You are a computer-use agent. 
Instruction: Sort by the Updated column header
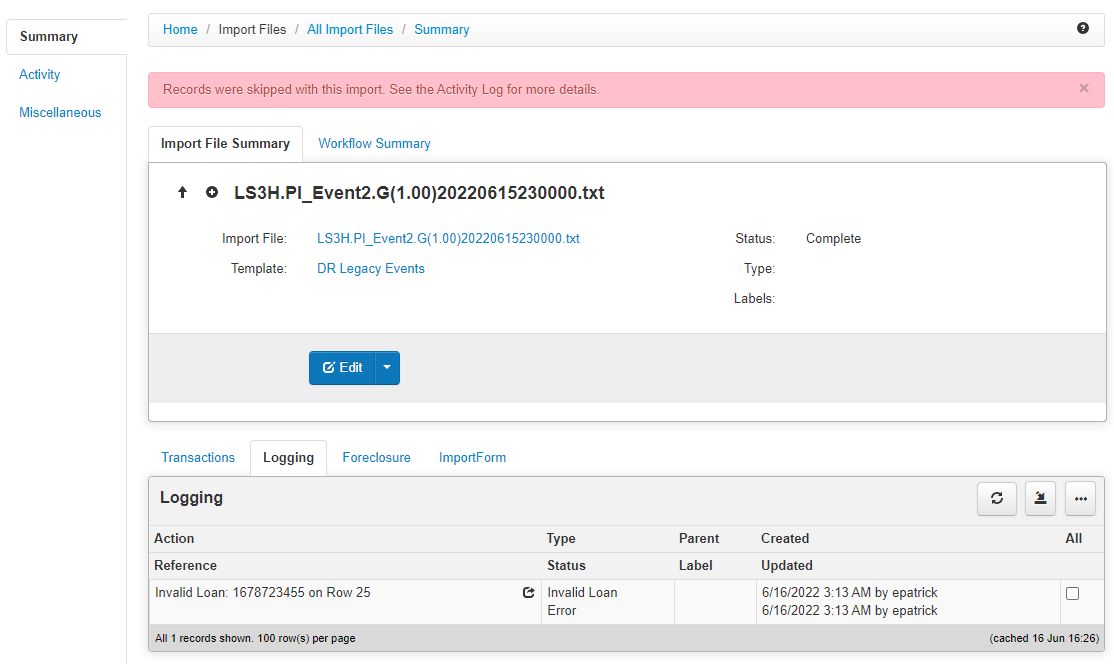pos(786,565)
